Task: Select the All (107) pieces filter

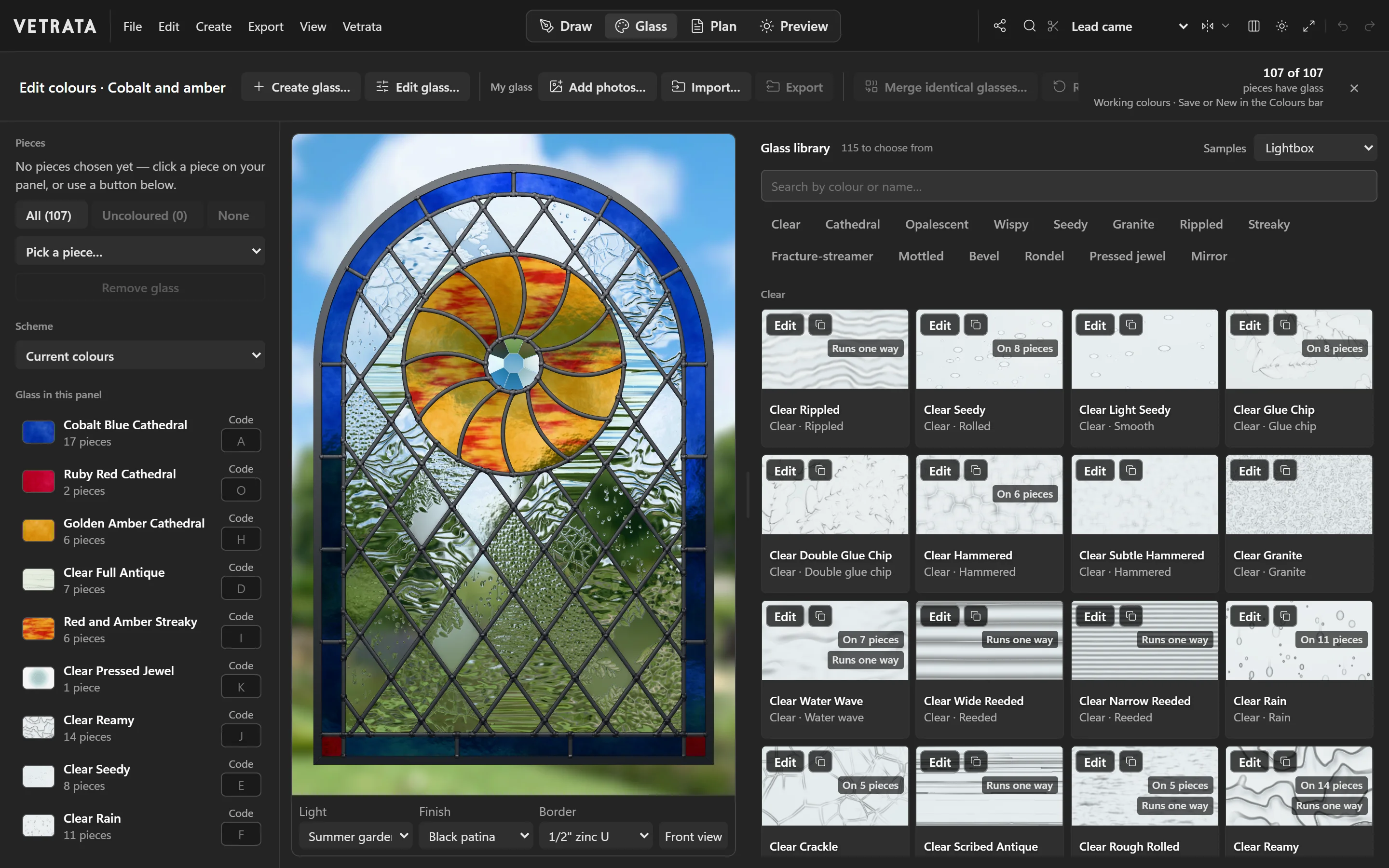Action: tap(51, 215)
